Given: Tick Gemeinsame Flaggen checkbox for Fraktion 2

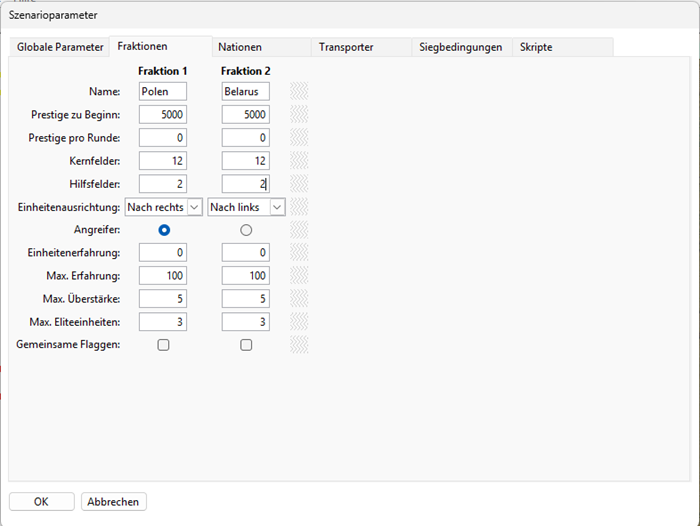Looking at the screenshot, I should coord(246,345).
